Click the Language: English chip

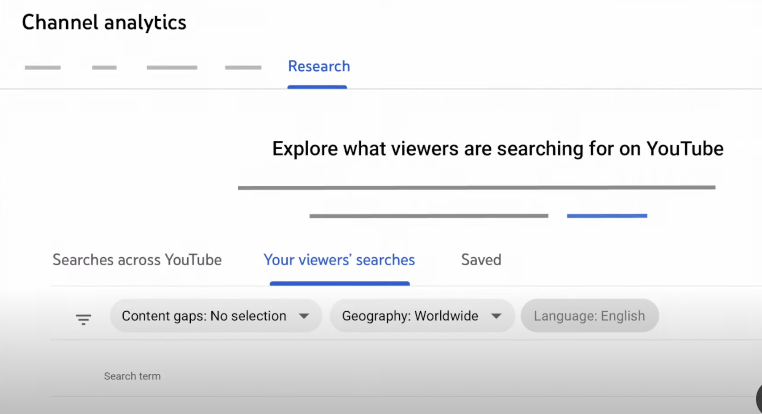[x=589, y=316]
